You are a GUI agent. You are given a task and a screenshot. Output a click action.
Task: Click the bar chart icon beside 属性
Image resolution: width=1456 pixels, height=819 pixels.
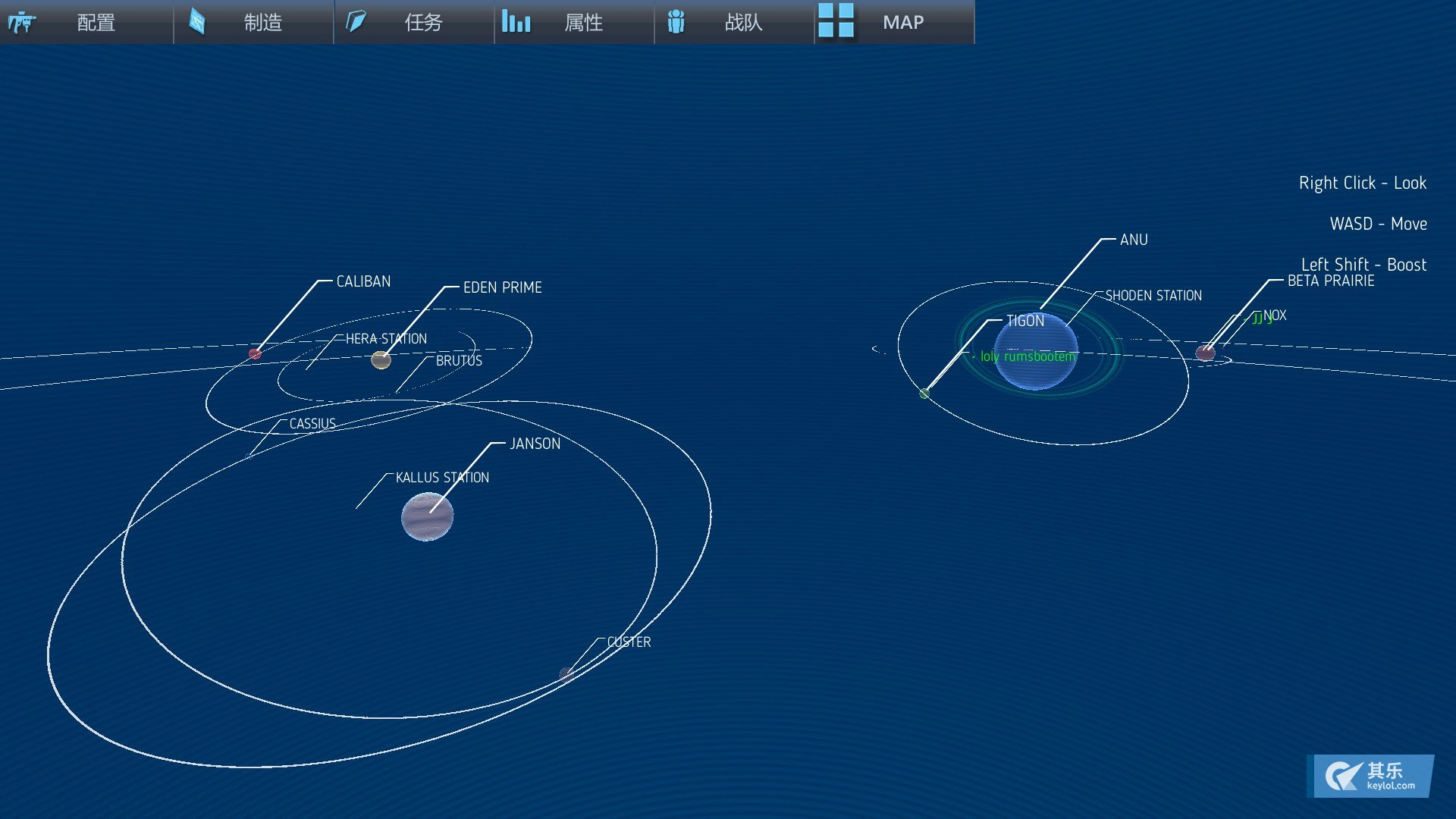click(516, 22)
